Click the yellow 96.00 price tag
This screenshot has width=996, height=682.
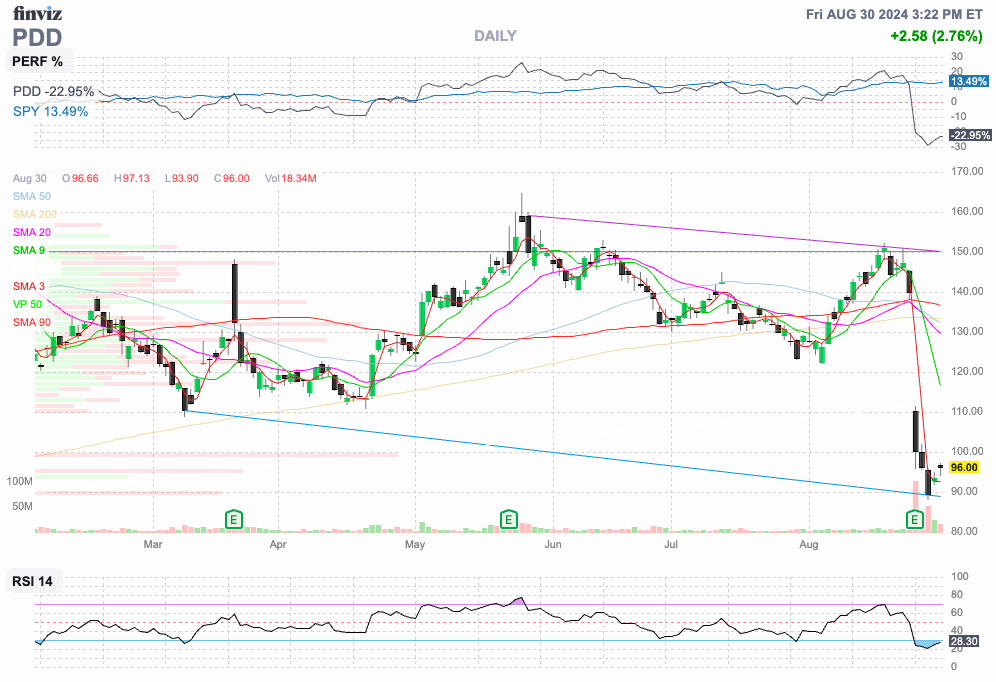tap(964, 467)
